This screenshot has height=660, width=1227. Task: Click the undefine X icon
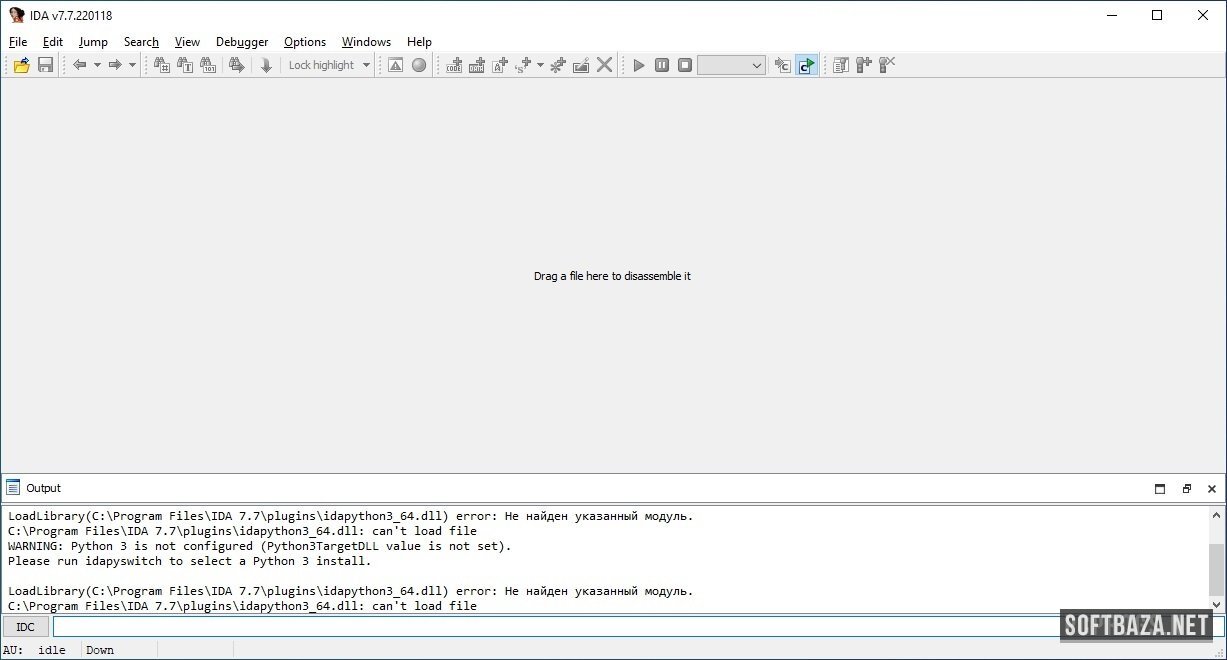[x=604, y=65]
